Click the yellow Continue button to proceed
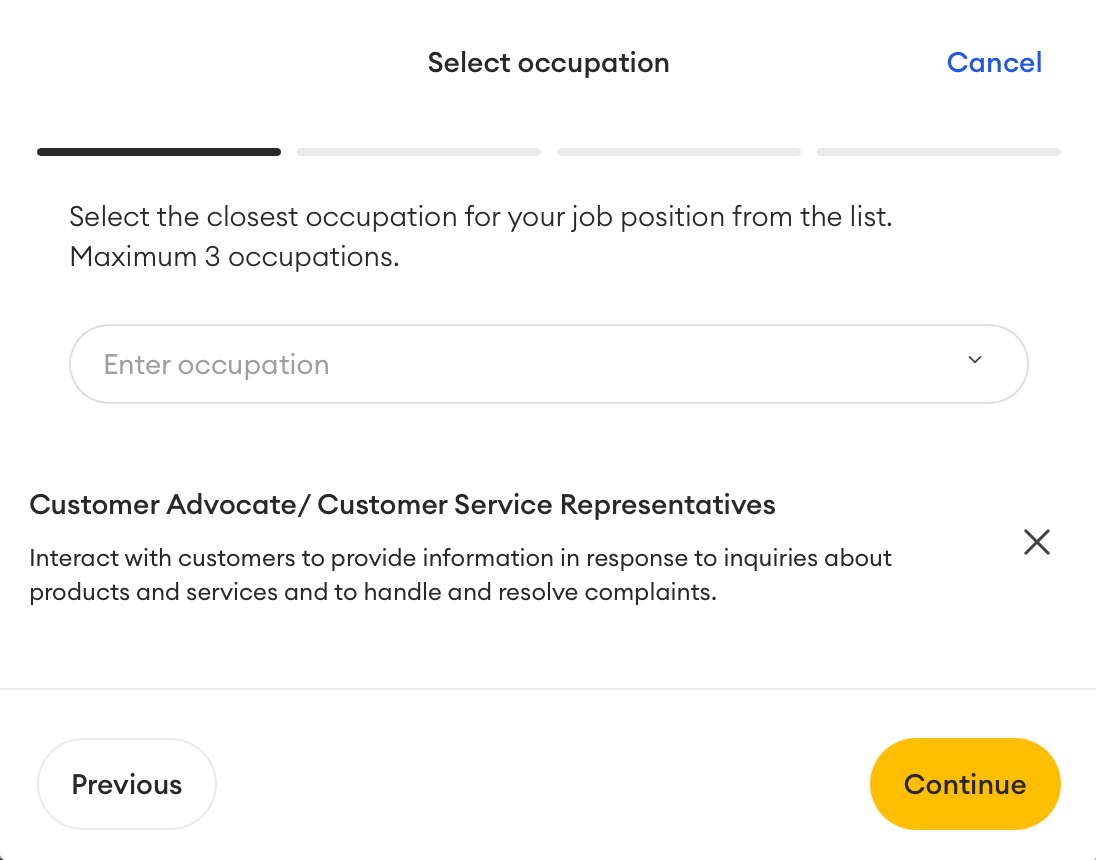1096x860 pixels. point(964,784)
